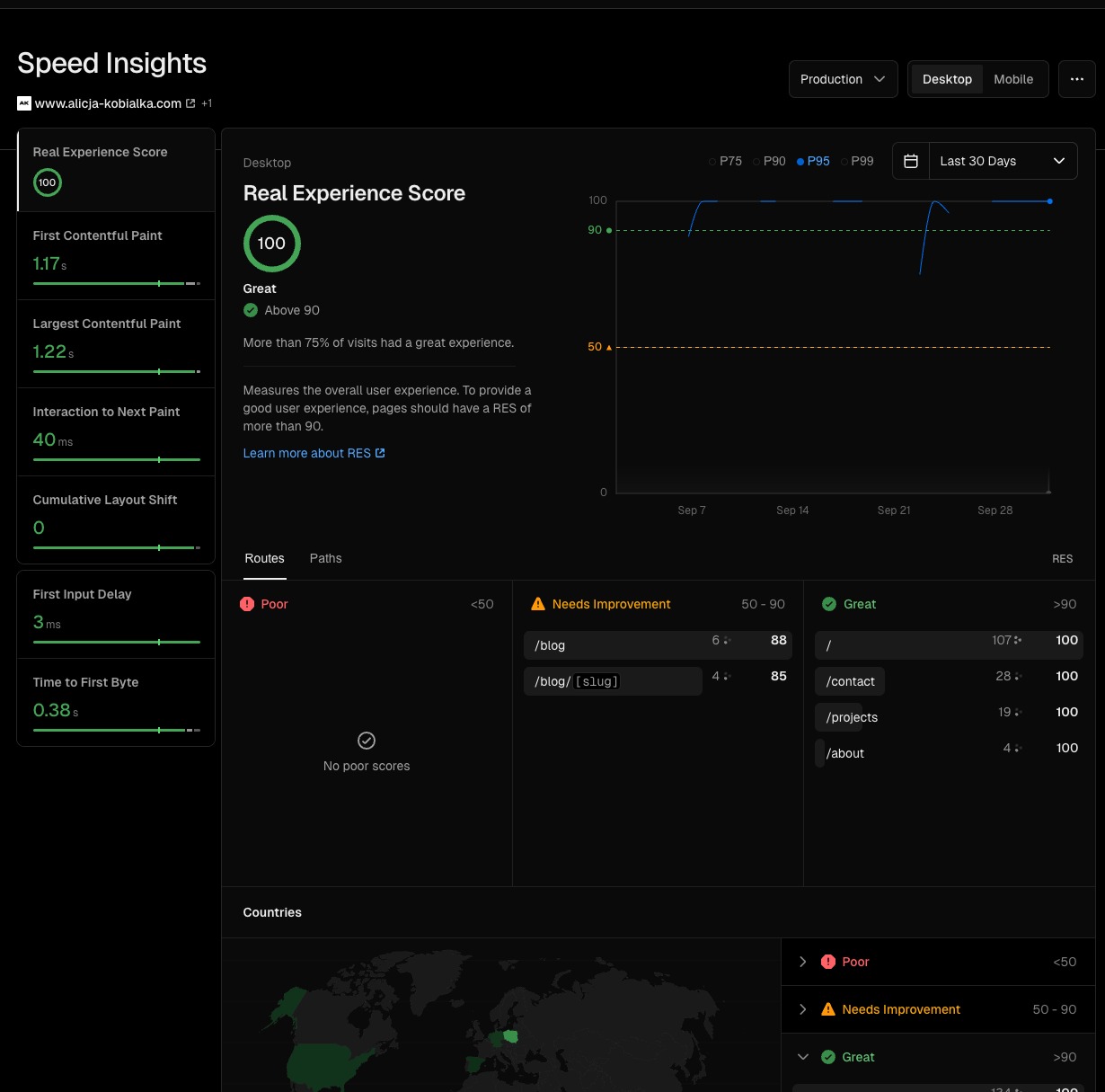The width and height of the screenshot is (1105, 1092).
Task: Click the external link icon after Learn more about RES
Action: [x=380, y=453]
